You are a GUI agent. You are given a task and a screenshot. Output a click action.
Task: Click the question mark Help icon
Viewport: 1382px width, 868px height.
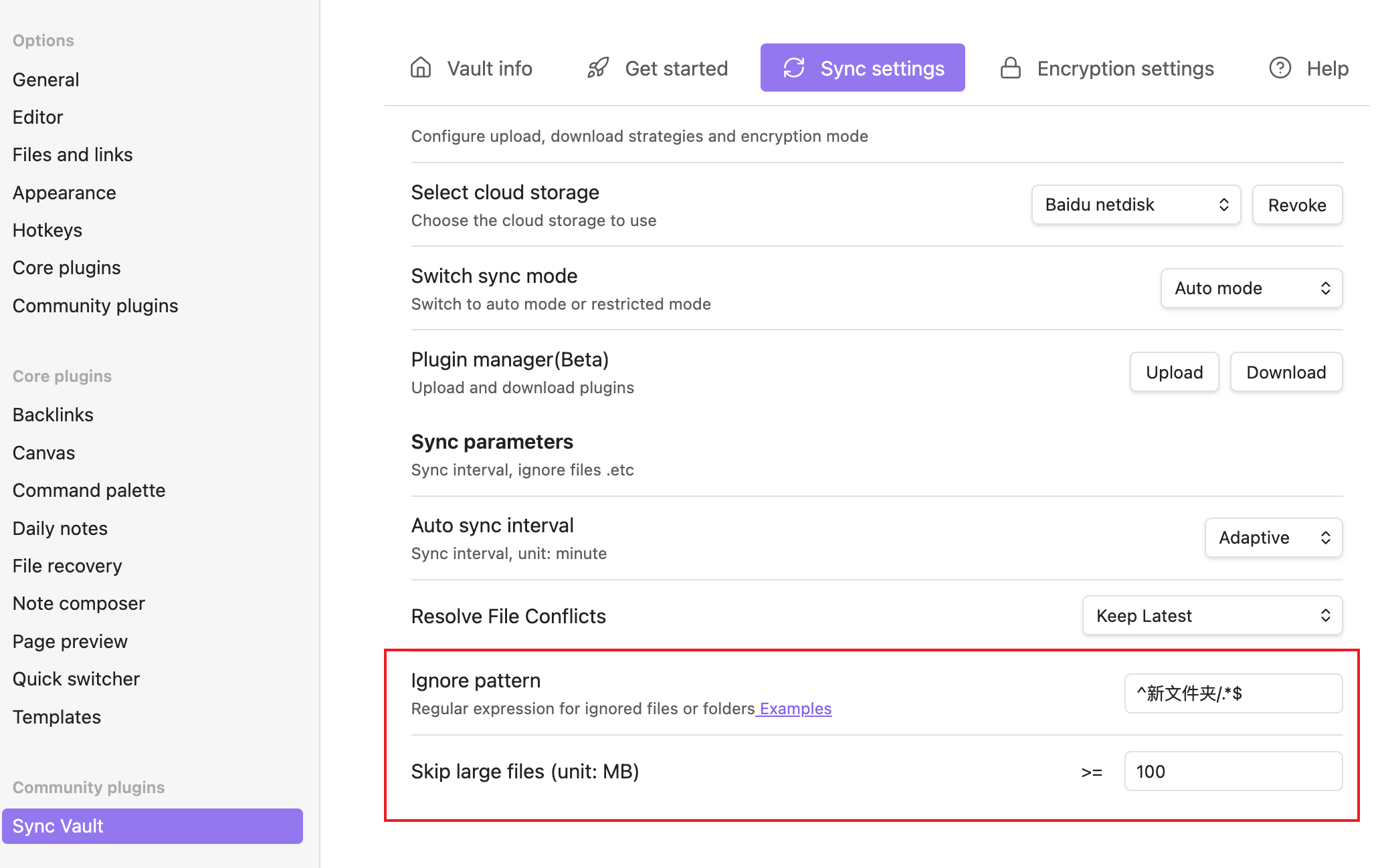pos(1280,68)
